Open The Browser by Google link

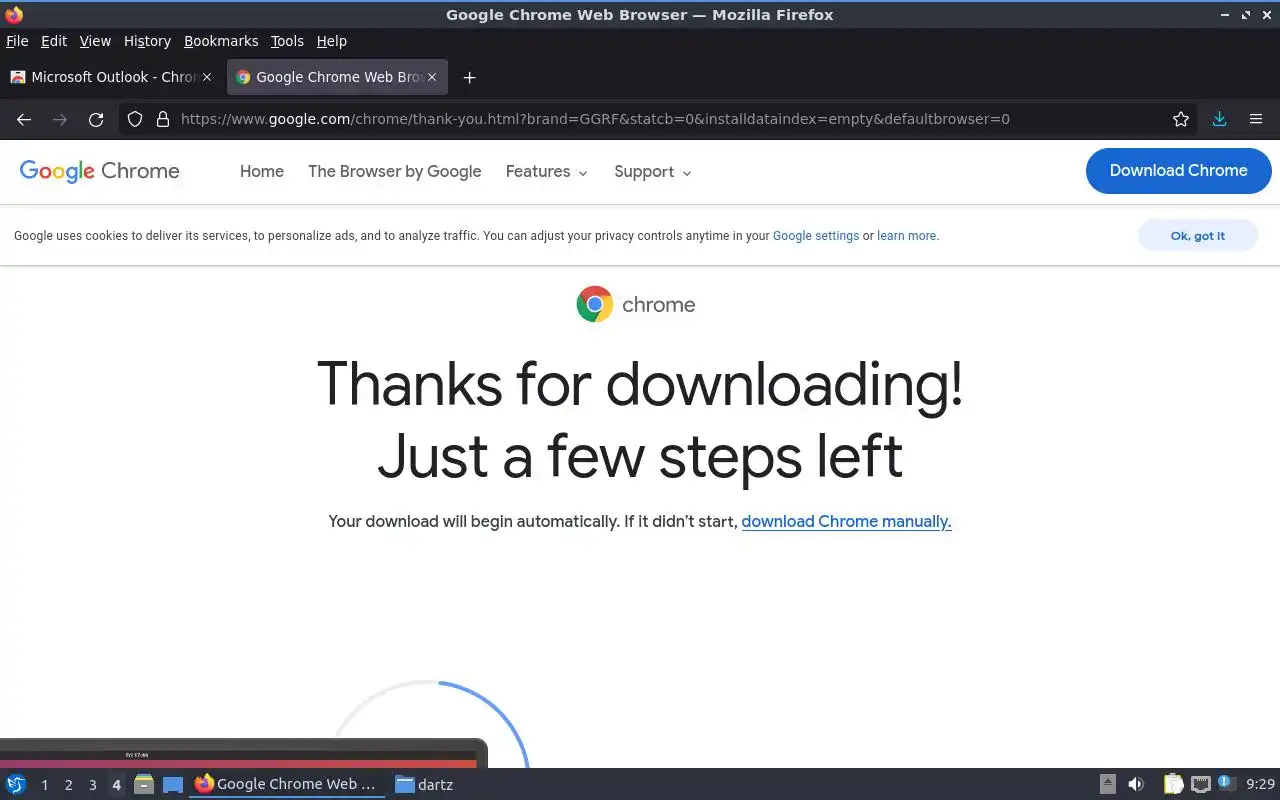[x=395, y=172]
